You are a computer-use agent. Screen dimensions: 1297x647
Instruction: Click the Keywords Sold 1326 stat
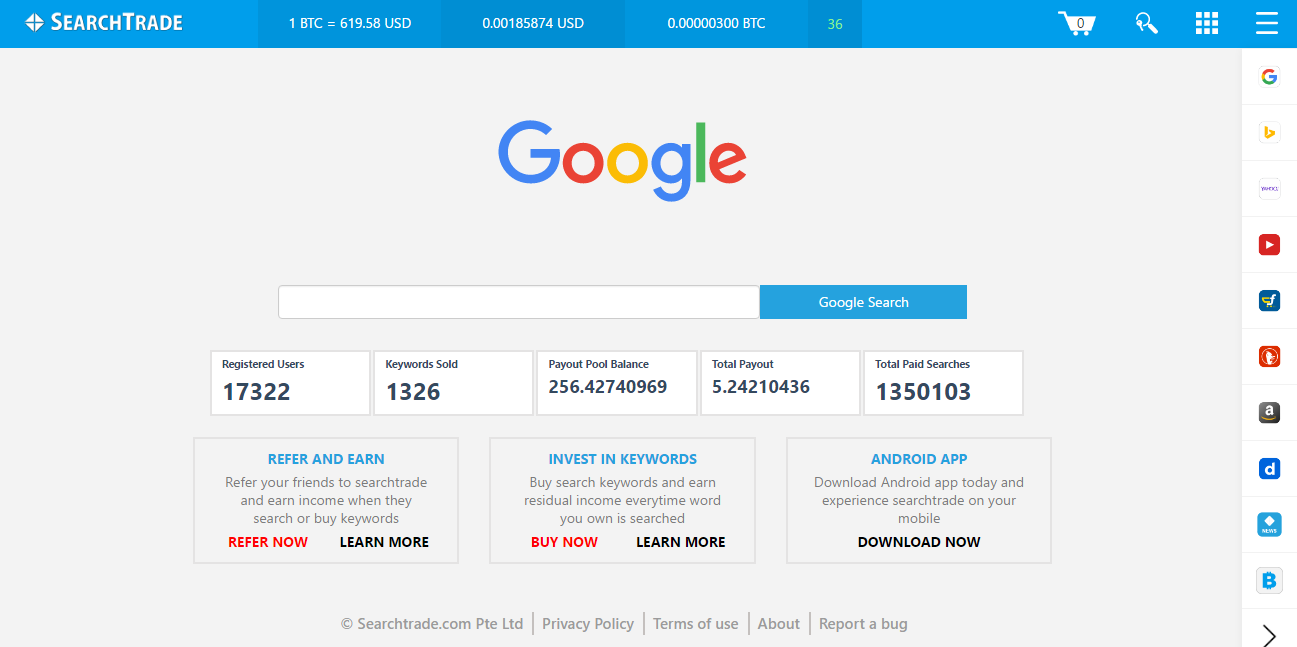click(x=453, y=382)
